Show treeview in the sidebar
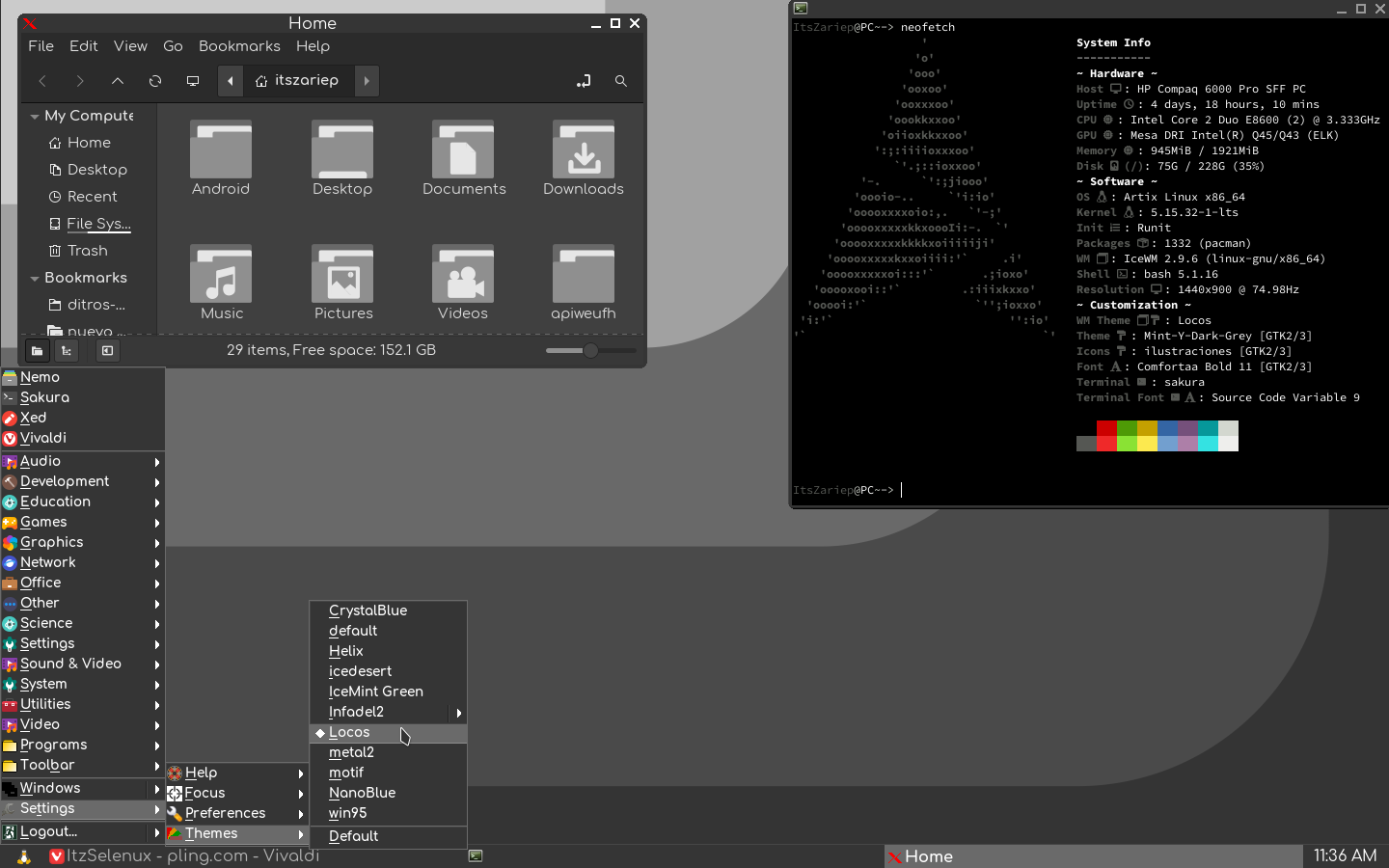The width and height of the screenshot is (1389, 868). [x=67, y=351]
